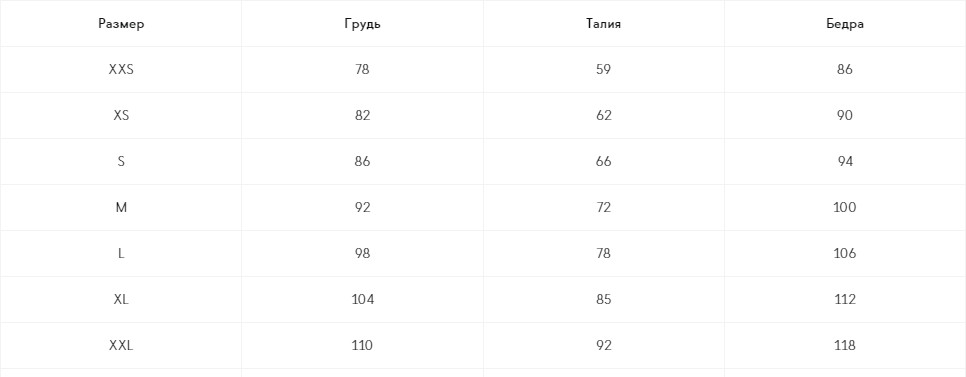Select the S size cell
Image resolution: width=966 pixels, height=377 pixels.
click(121, 161)
